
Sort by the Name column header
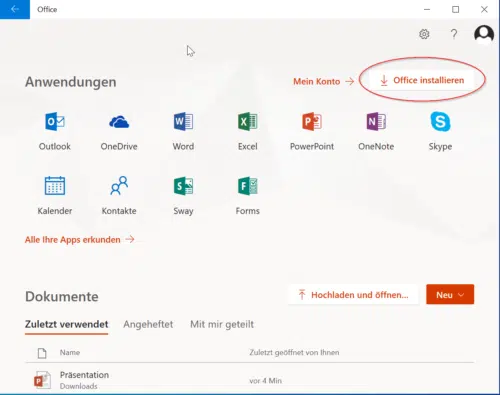[x=70, y=353]
